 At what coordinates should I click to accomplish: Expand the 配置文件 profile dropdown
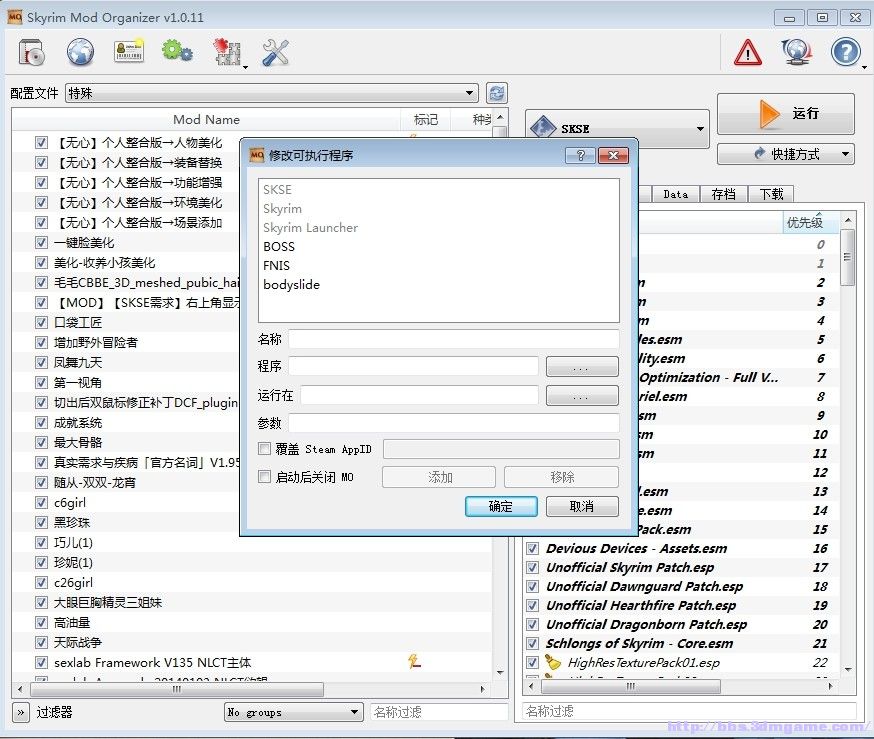tap(271, 93)
